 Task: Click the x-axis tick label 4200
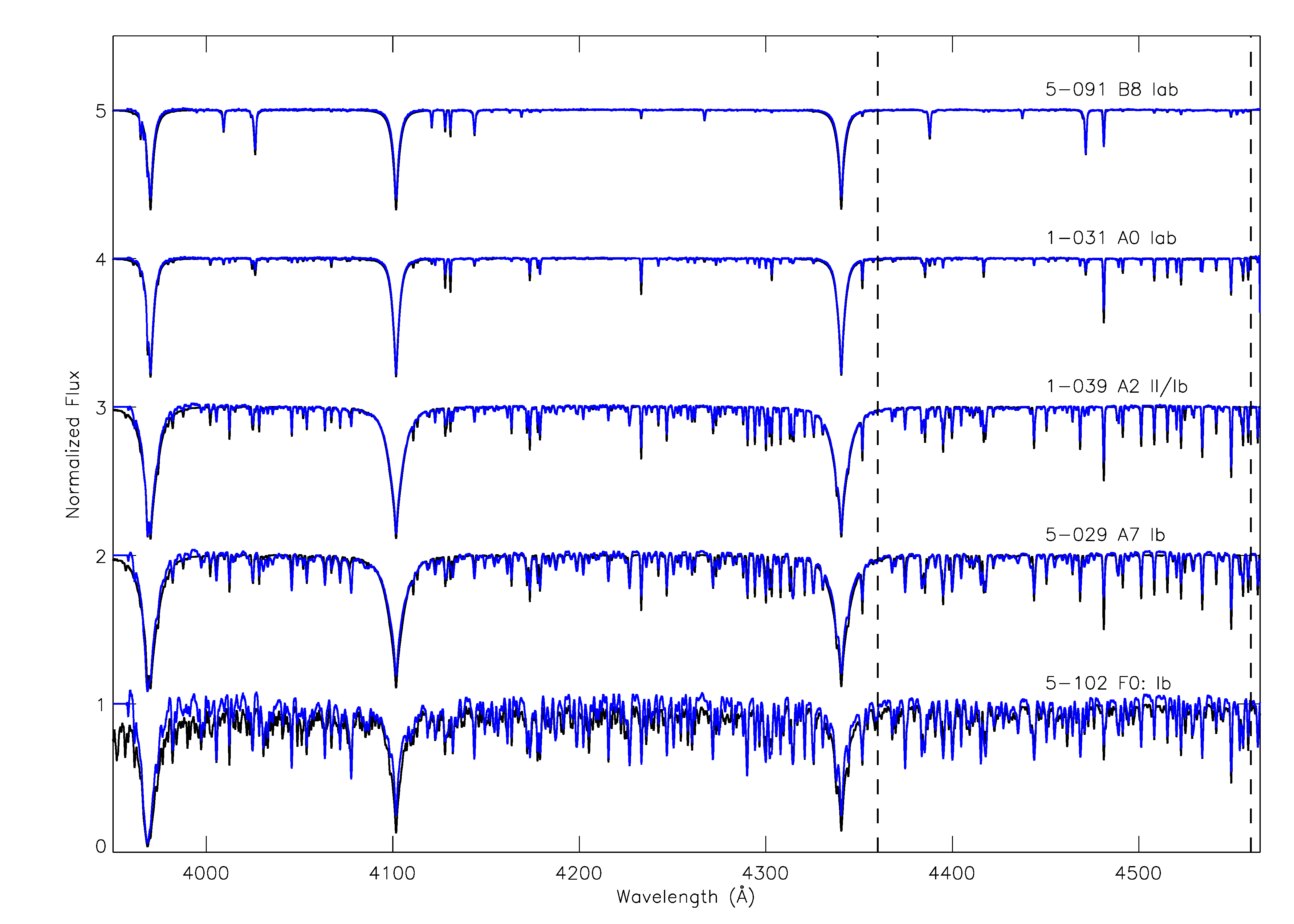579,873
